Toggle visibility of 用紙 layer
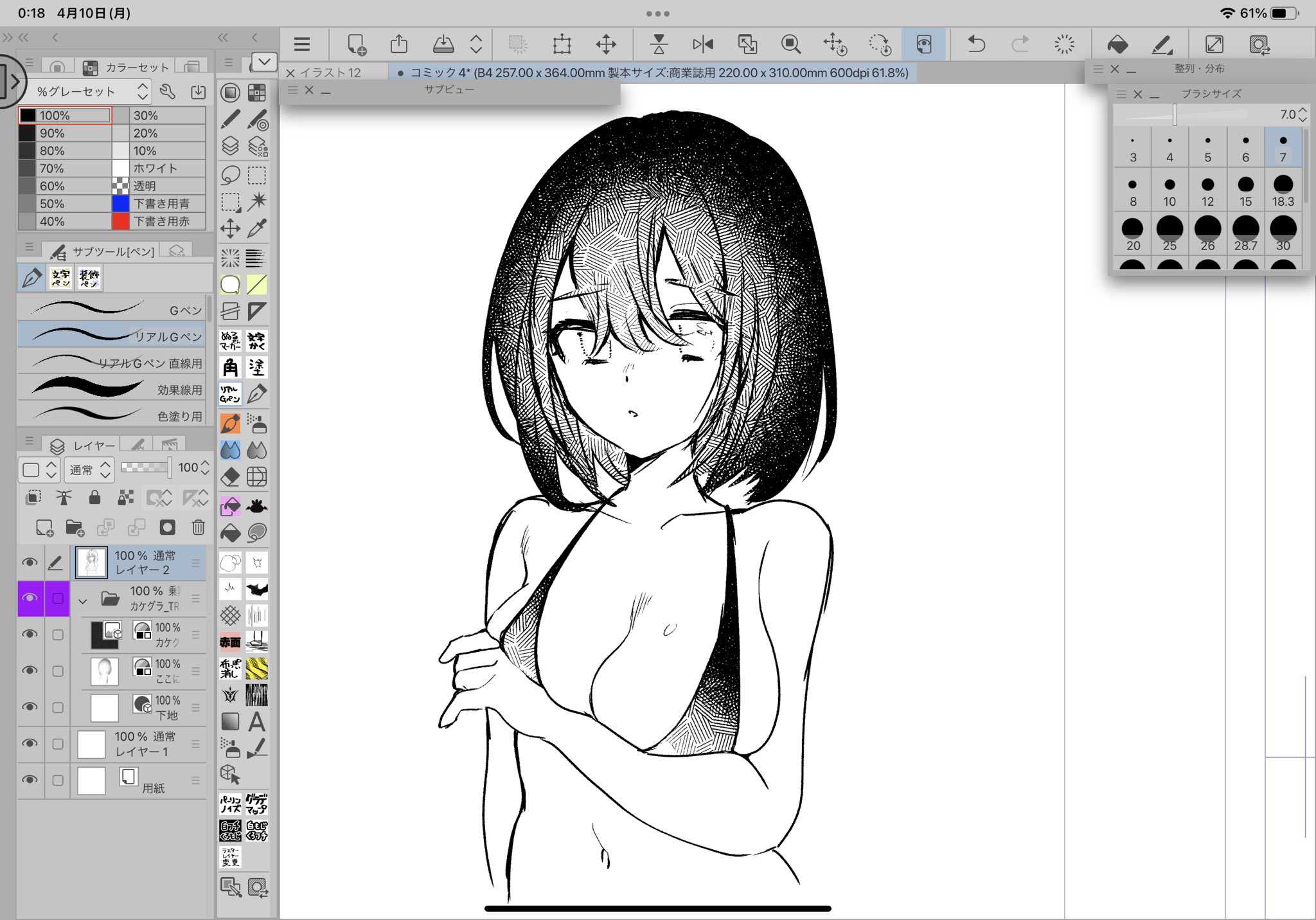 point(30,780)
